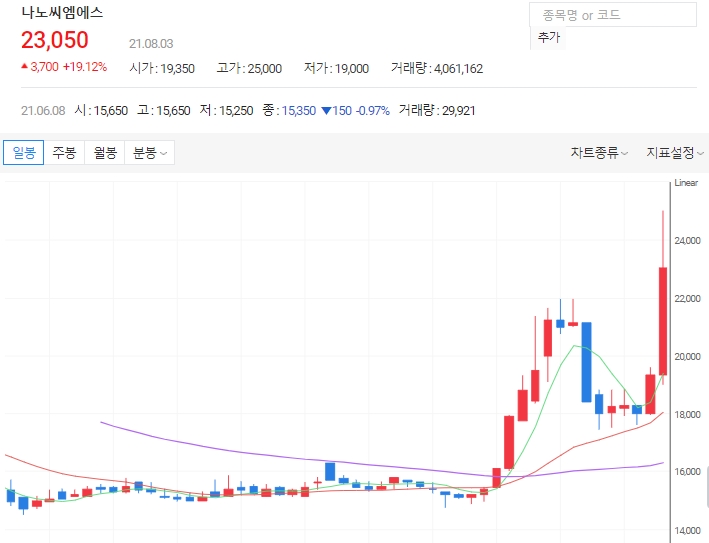Screen dimensions: 709x543
Task: Click the Linear scale label
Action: (686, 183)
